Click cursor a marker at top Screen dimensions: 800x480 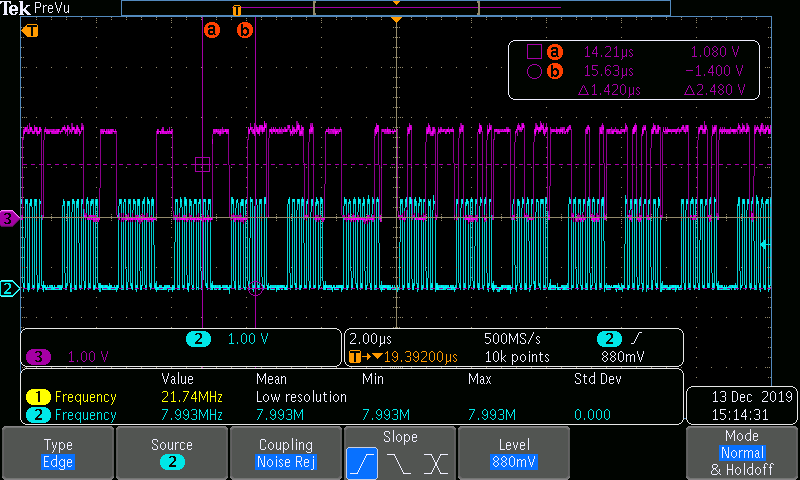click(x=212, y=30)
